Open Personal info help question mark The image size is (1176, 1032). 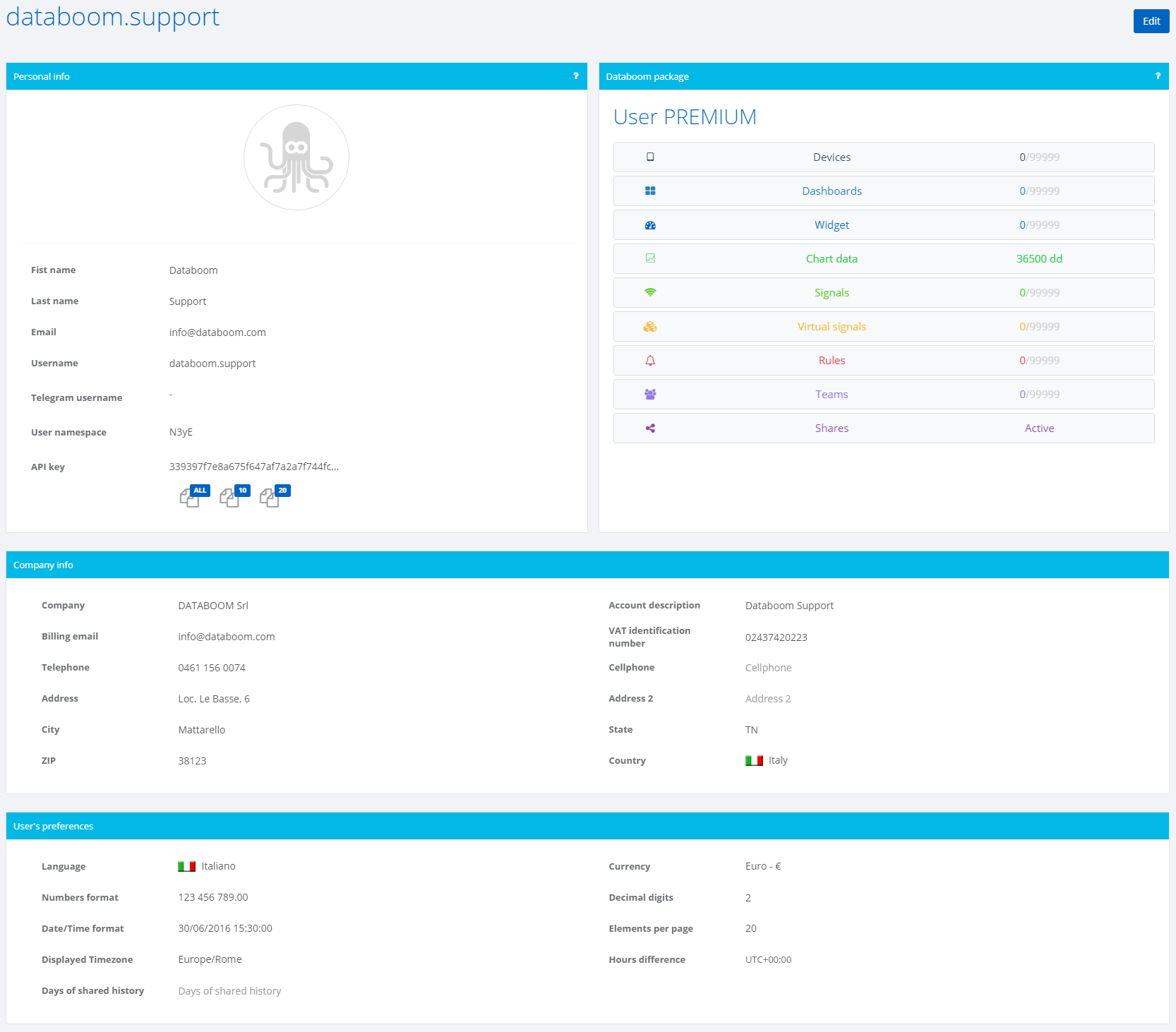[x=576, y=76]
